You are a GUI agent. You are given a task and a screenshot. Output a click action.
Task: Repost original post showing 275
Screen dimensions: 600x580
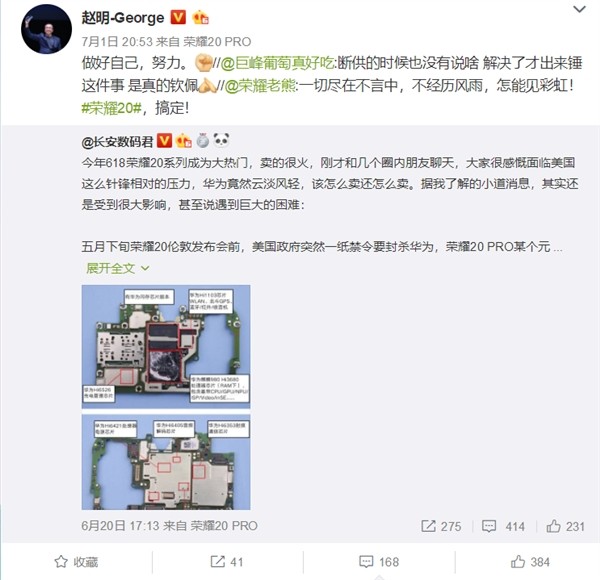click(x=441, y=526)
